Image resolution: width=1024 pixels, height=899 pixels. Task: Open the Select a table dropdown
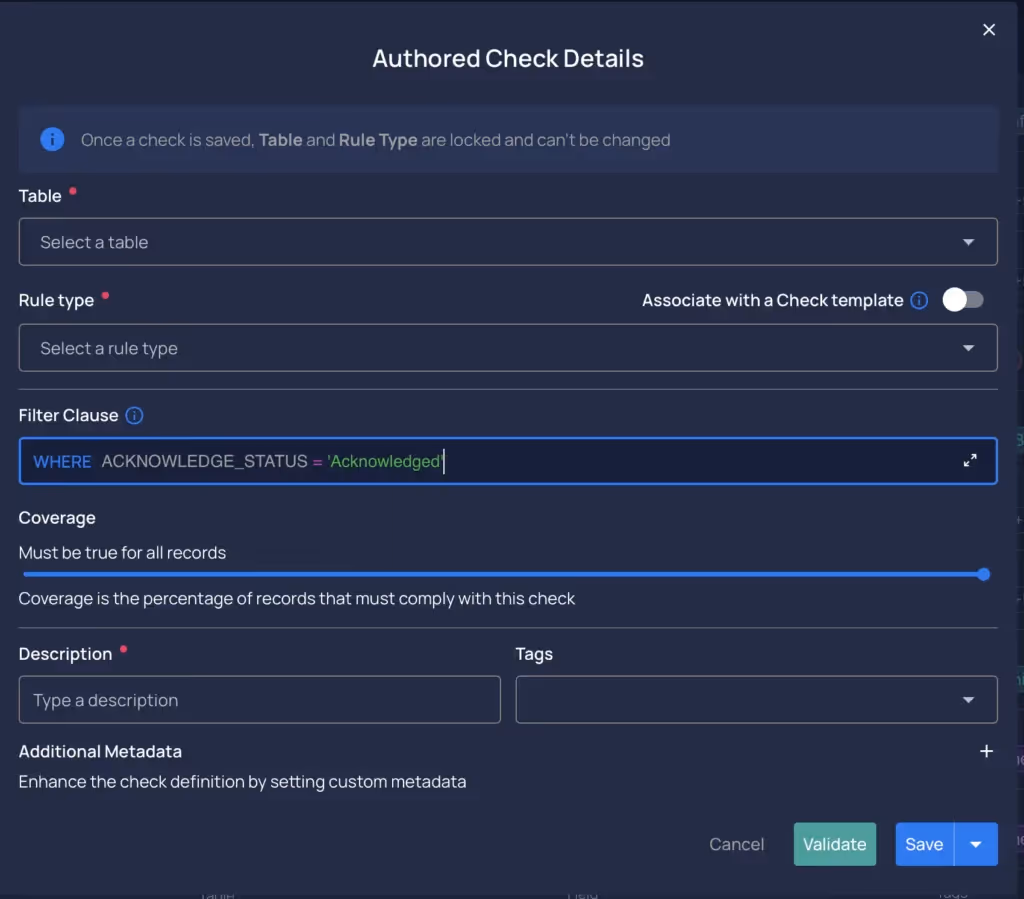507,242
